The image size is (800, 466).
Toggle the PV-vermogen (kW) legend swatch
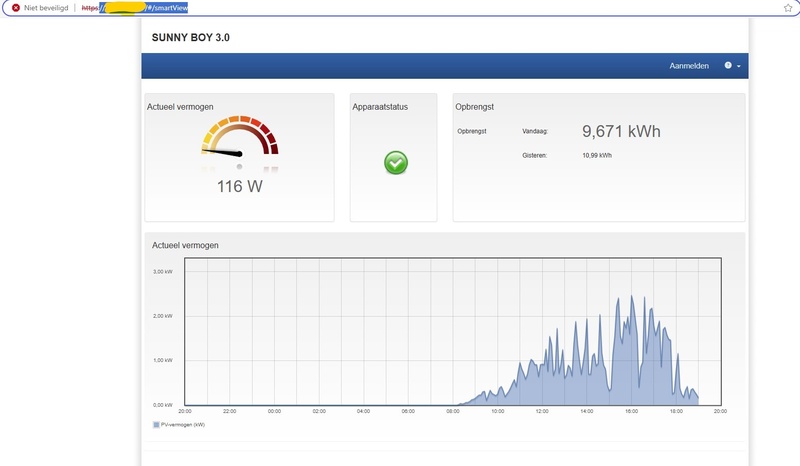pyautogui.click(x=156, y=425)
